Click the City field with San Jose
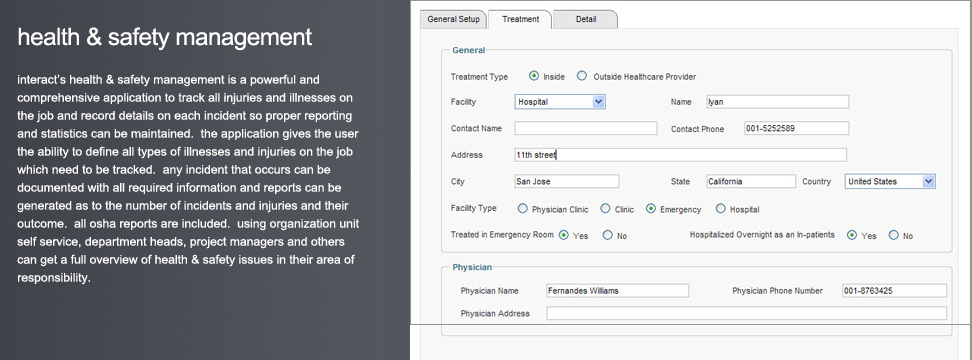 point(567,182)
